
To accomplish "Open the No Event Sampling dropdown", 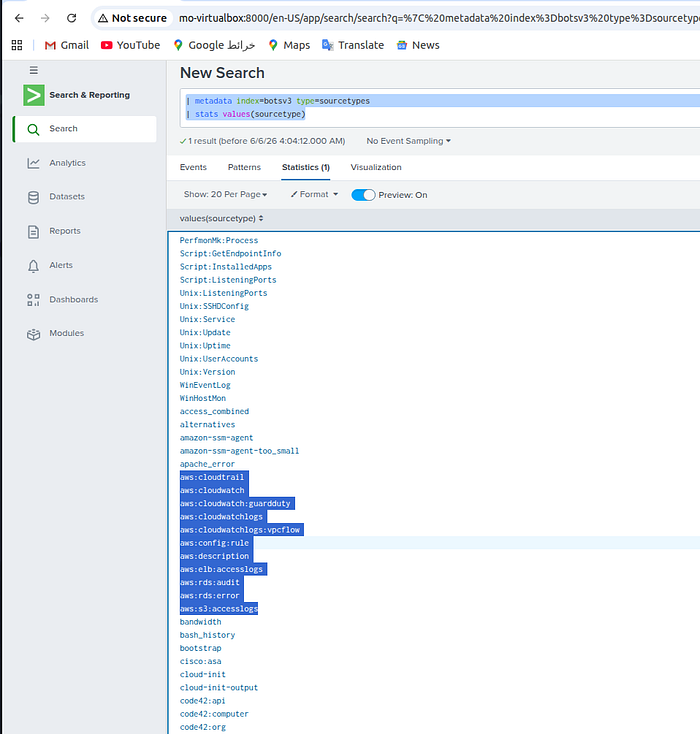I will pyautogui.click(x=408, y=141).
